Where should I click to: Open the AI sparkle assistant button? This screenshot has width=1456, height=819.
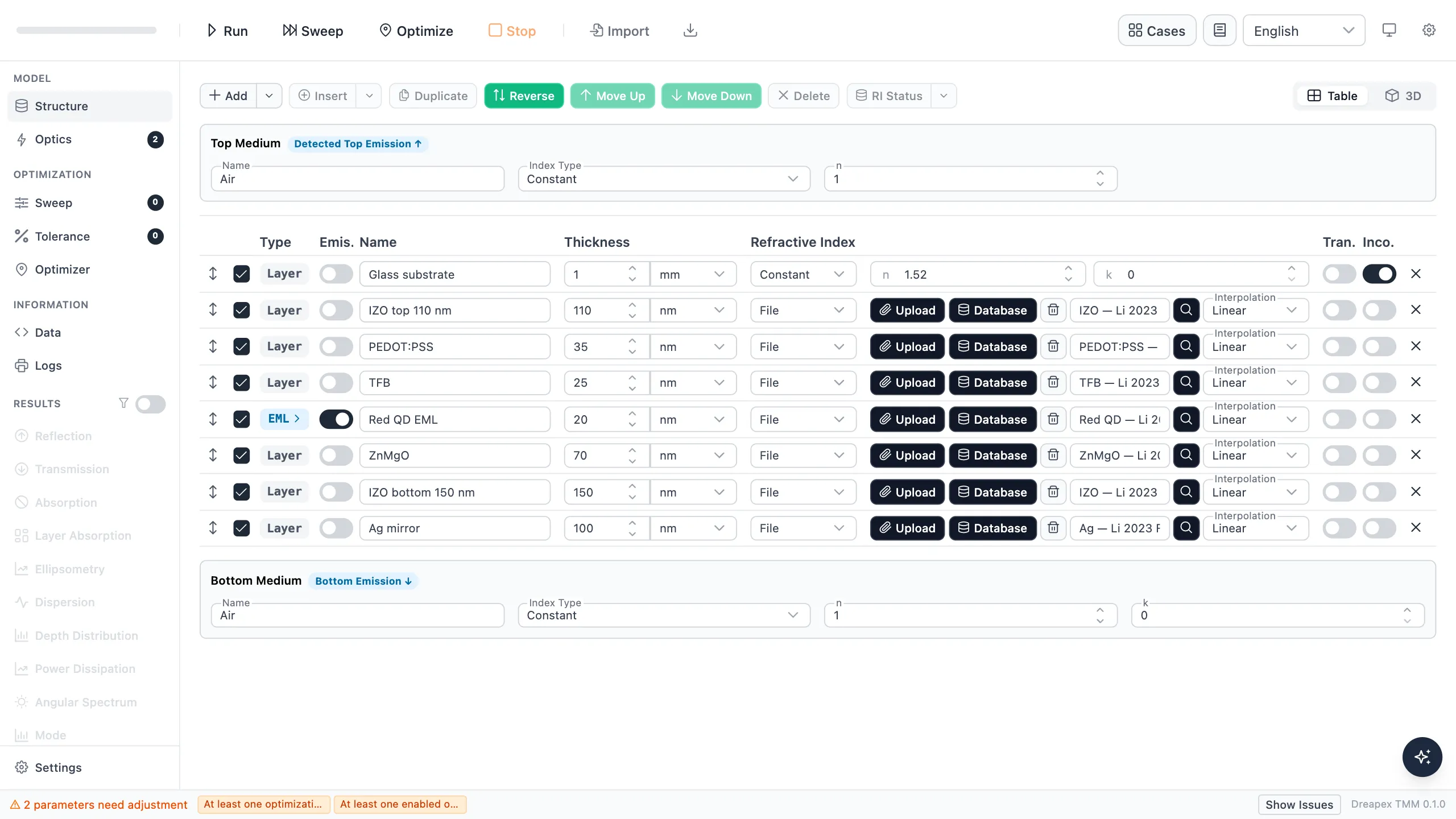tap(1422, 757)
